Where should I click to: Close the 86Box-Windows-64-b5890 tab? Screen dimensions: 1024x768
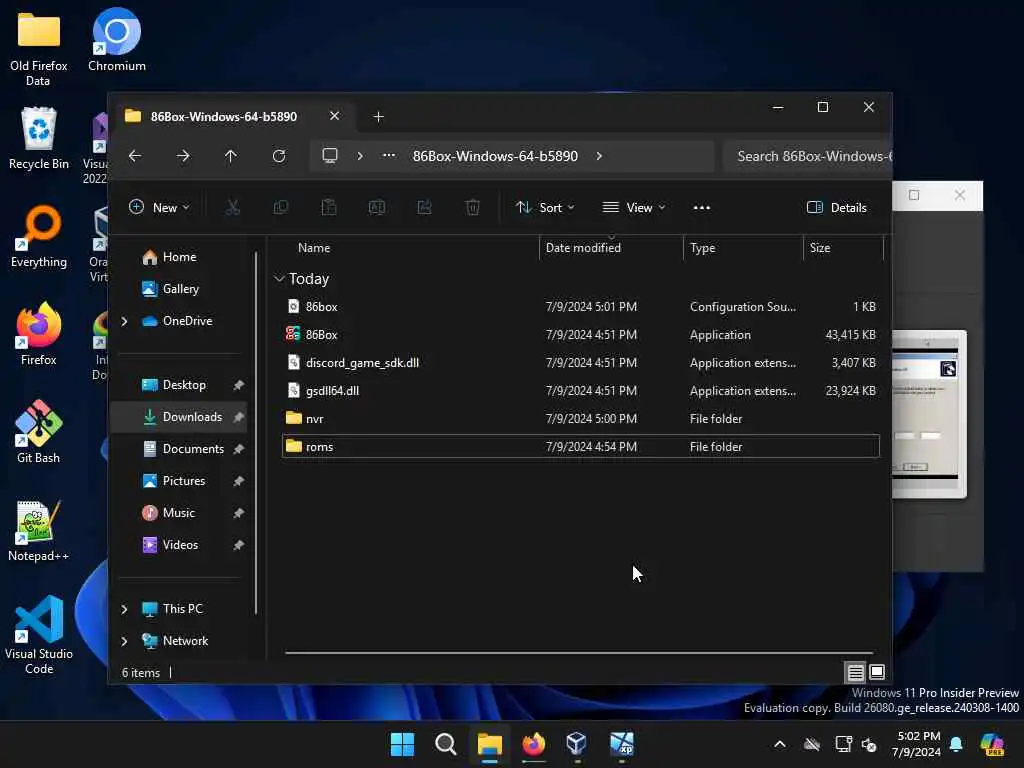pos(334,116)
